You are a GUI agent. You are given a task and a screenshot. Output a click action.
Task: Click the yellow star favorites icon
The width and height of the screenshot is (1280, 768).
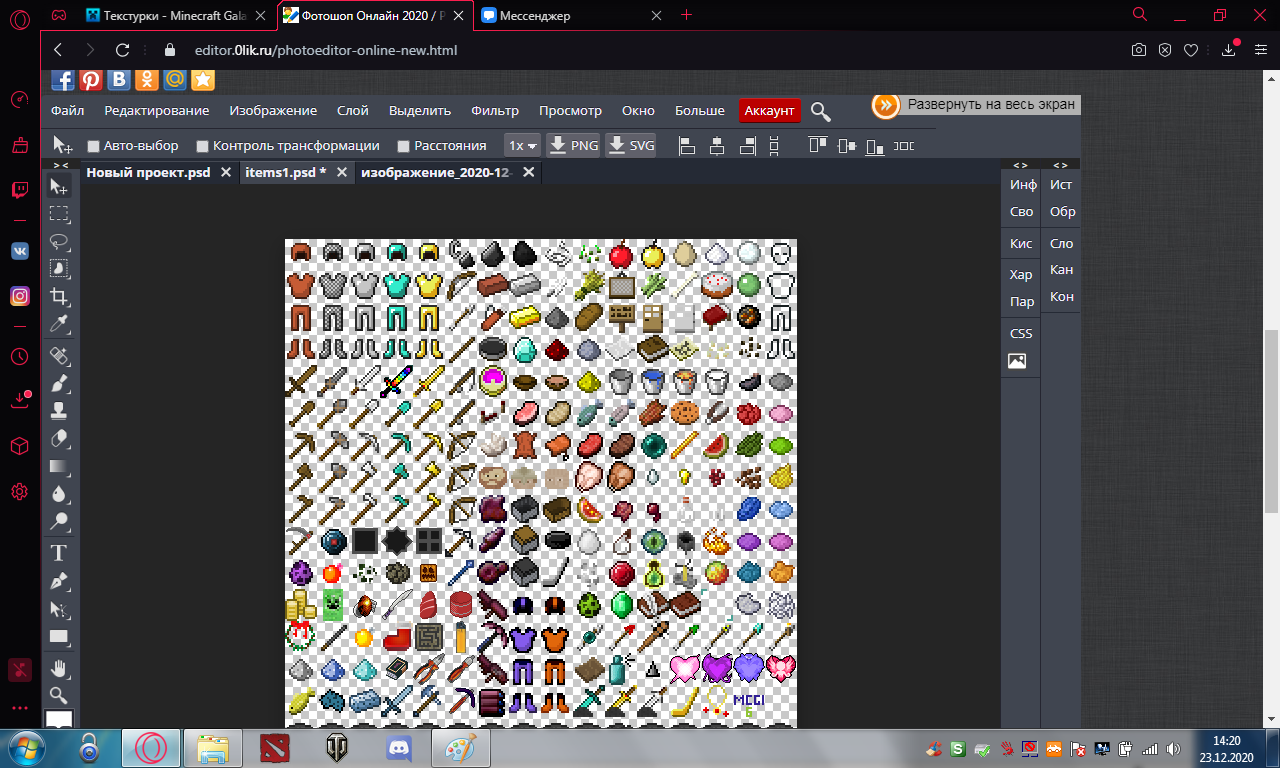[203, 79]
